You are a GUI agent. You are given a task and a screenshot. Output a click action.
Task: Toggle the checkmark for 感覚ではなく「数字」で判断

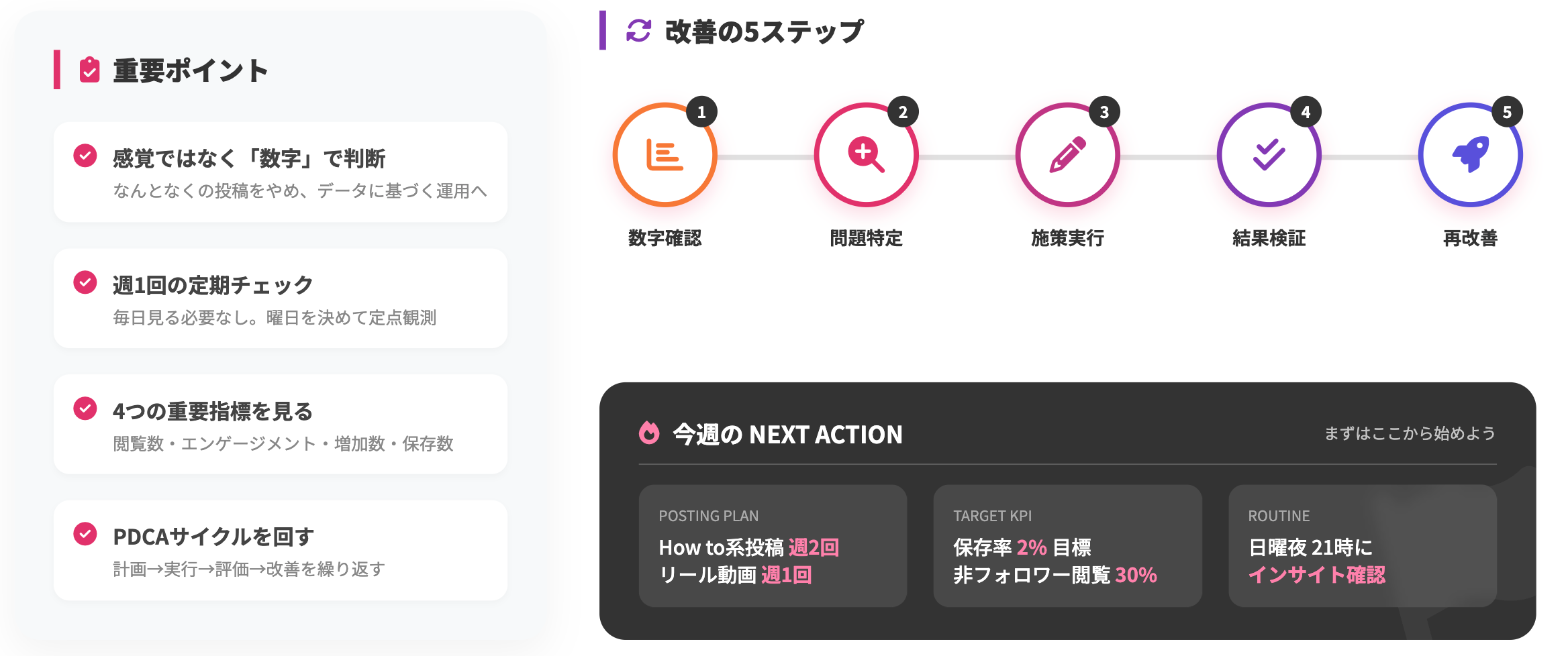click(x=85, y=156)
